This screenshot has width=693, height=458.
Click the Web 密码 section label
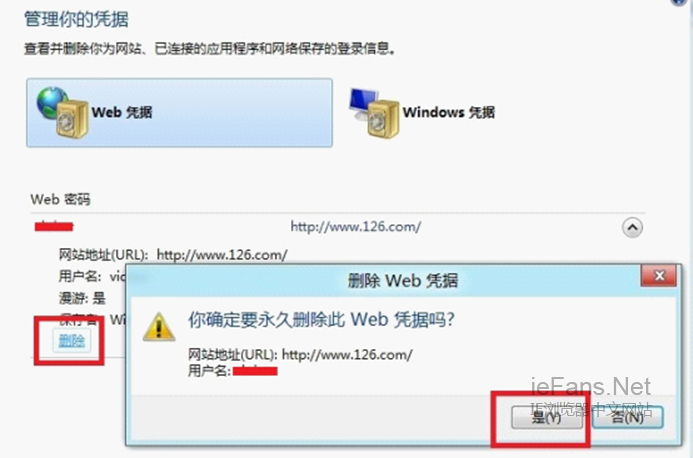tap(61, 199)
